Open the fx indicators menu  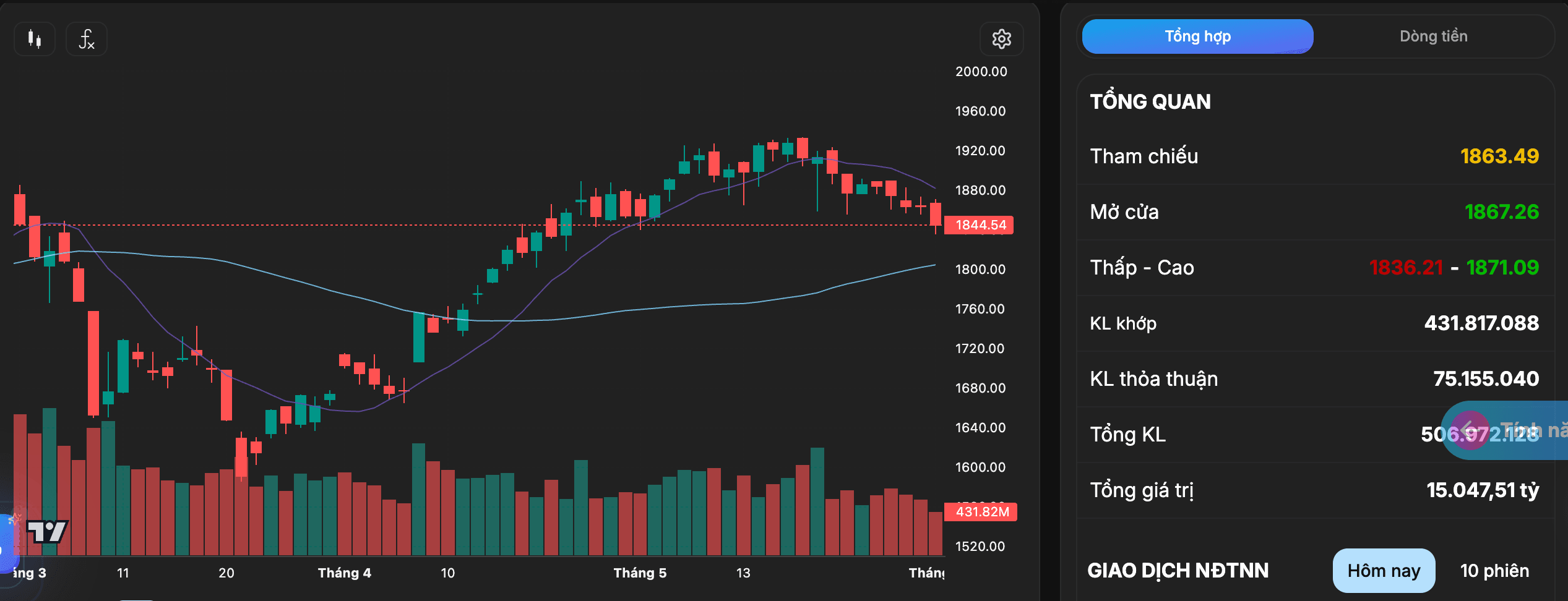pos(87,39)
